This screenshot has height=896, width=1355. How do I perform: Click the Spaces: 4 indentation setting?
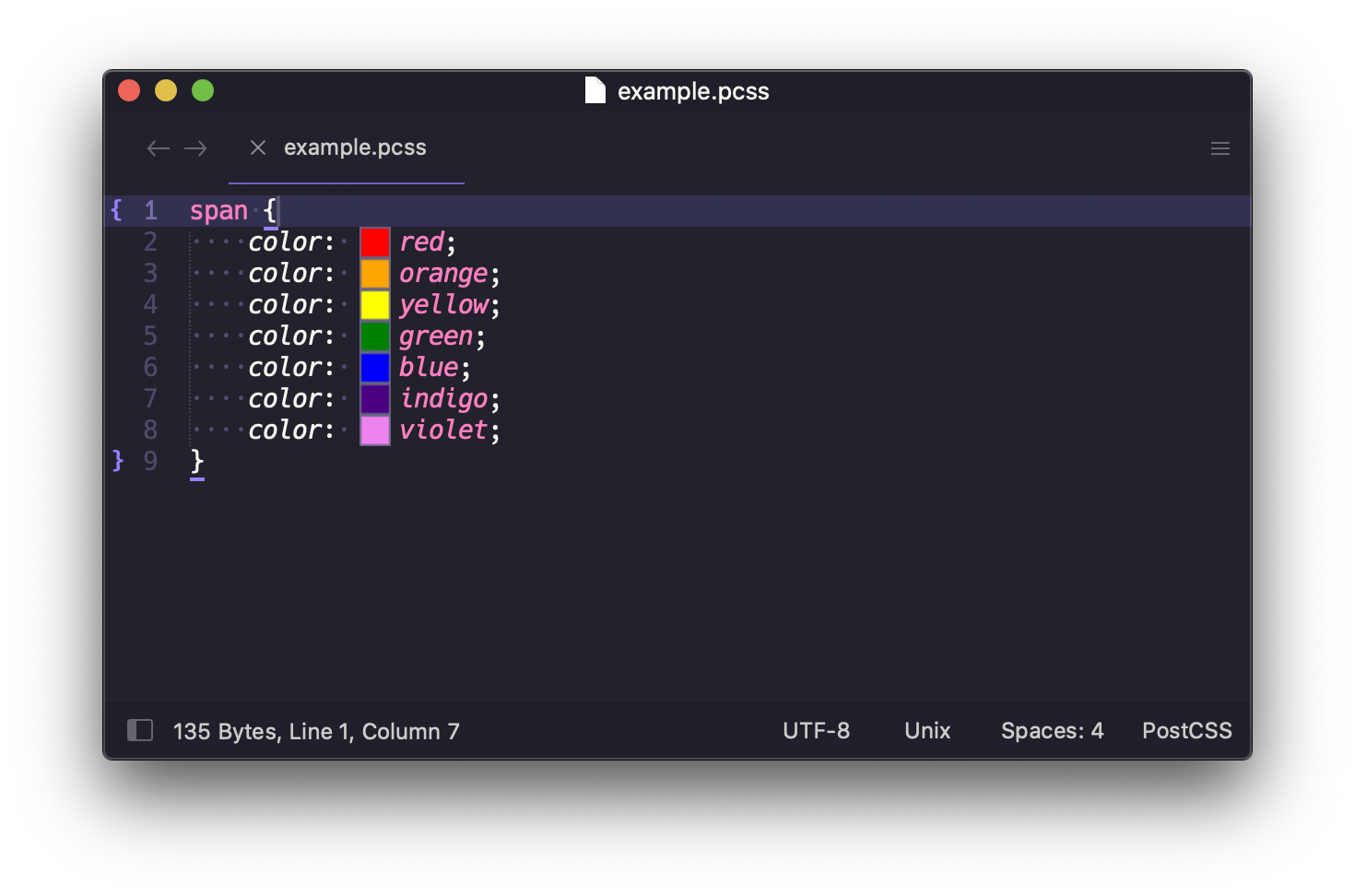(1052, 730)
